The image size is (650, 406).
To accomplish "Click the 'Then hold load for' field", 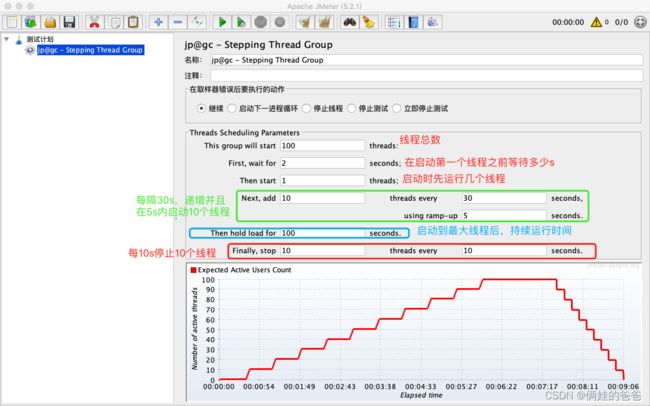I will pos(322,233).
